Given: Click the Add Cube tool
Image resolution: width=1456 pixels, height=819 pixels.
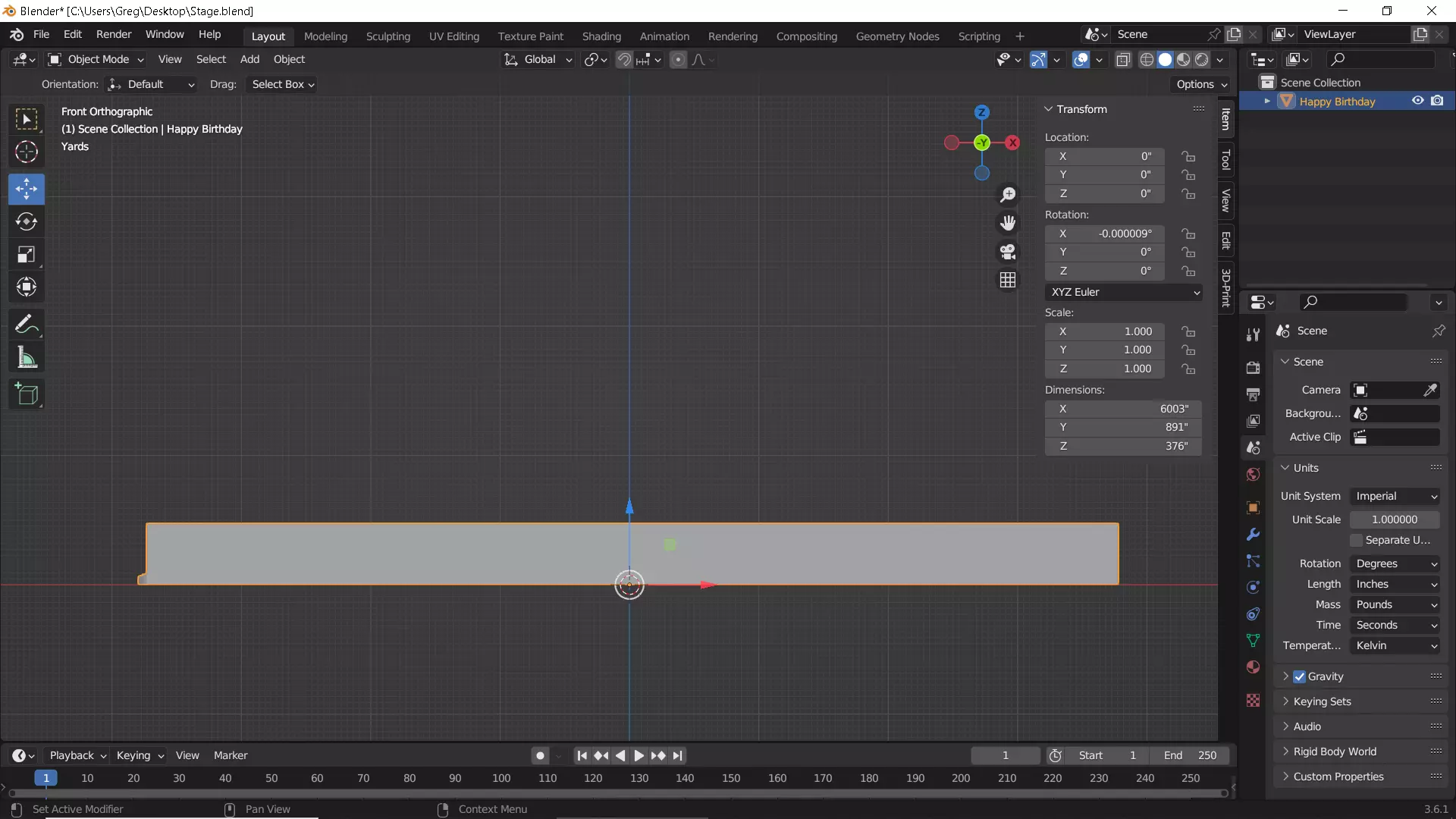Looking at the screenshot, I should click(27, 394).
